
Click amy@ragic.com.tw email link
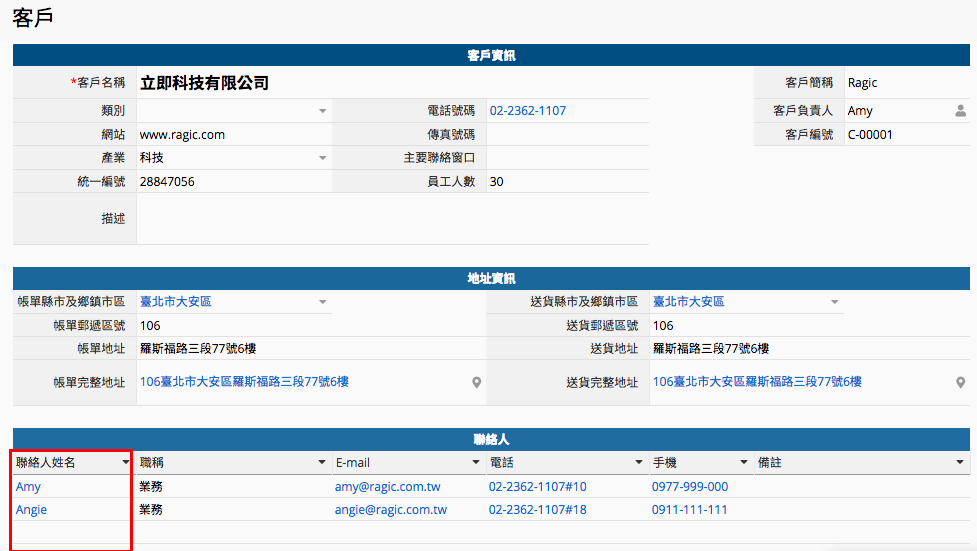point(387,487)
